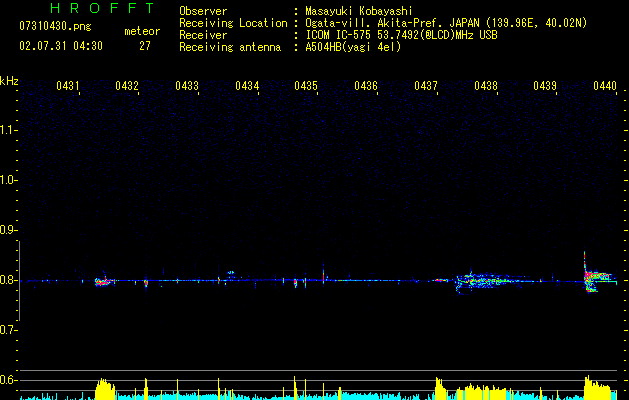This screenshot has height=400, width=629.
Task: Click the Receiving Location label
Action: [x=233, y=23]
